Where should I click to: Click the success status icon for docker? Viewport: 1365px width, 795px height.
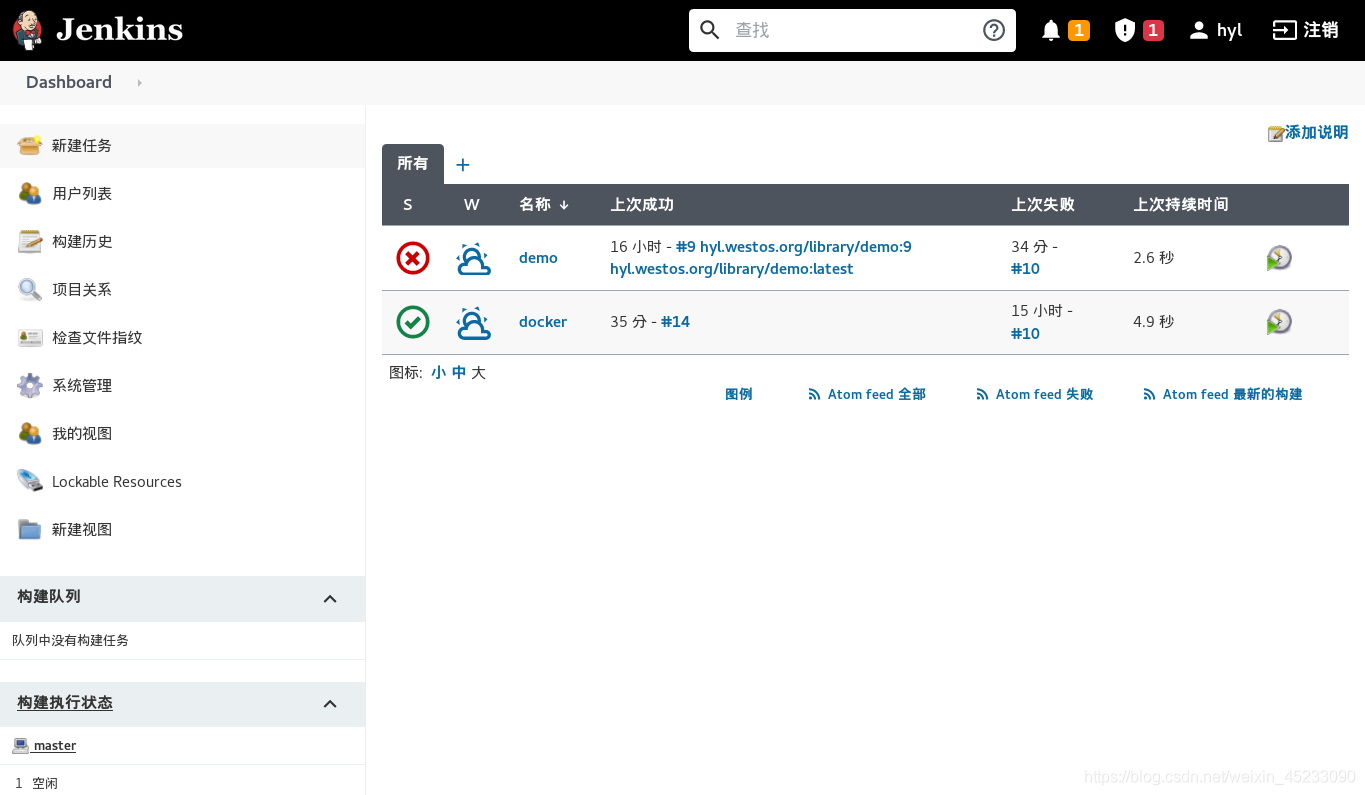point(412,322)
